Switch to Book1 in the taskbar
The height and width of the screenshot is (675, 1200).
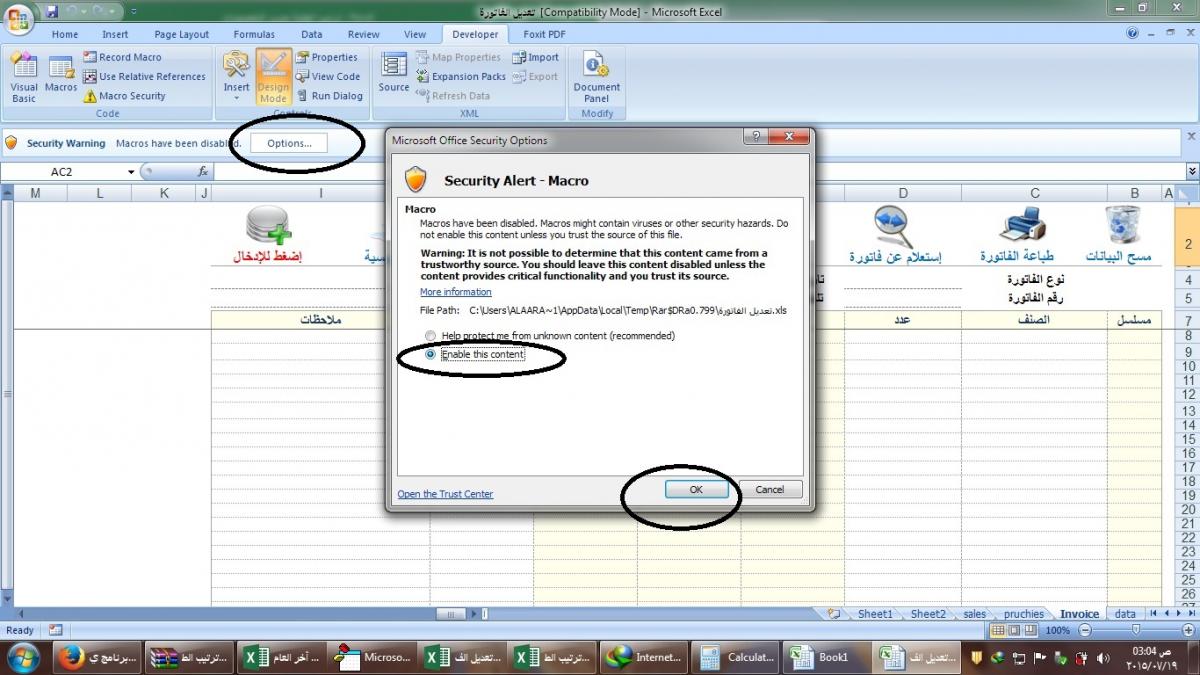coord(827,657)
